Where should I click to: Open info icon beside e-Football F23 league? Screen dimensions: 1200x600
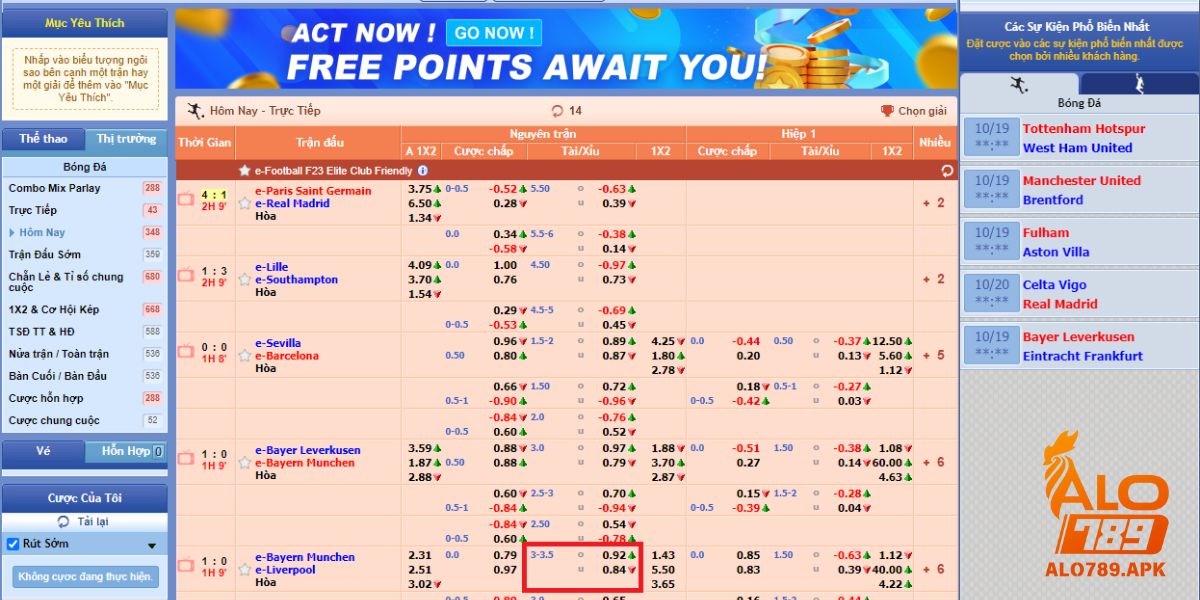pyautogui.click(x=423, y=171)
